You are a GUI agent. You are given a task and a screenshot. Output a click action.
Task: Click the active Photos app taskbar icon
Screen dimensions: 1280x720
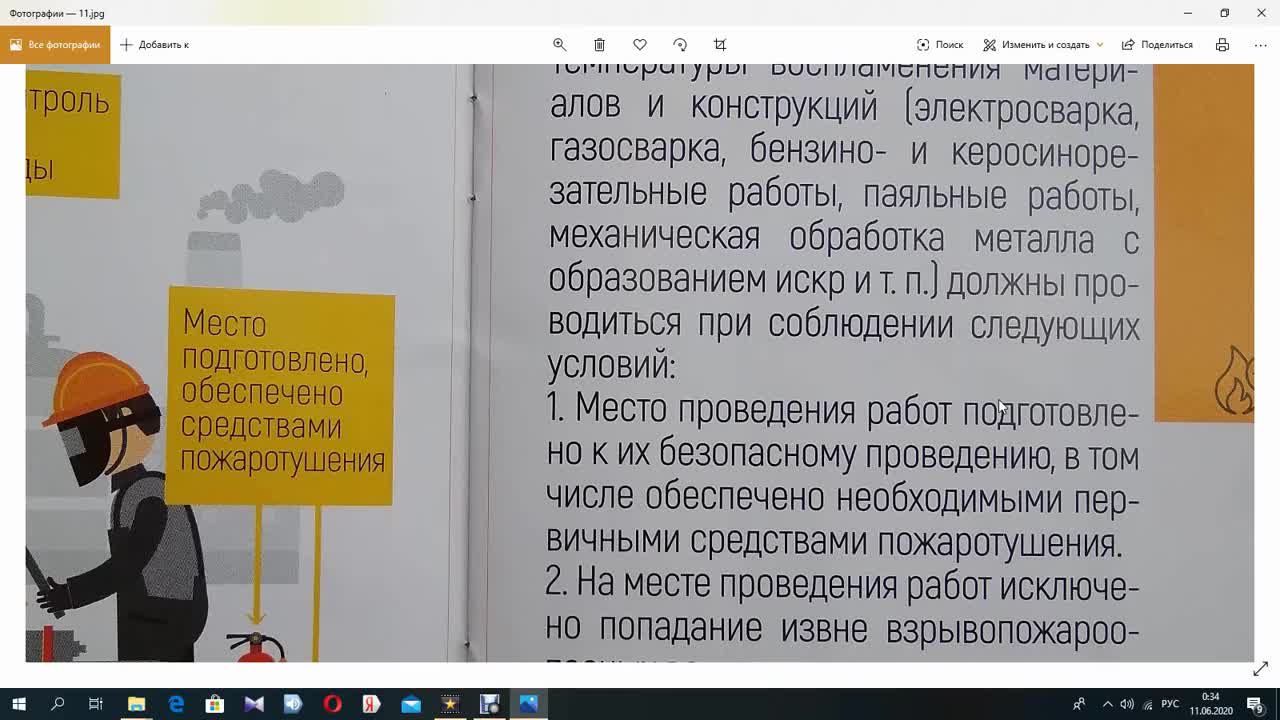528,704
